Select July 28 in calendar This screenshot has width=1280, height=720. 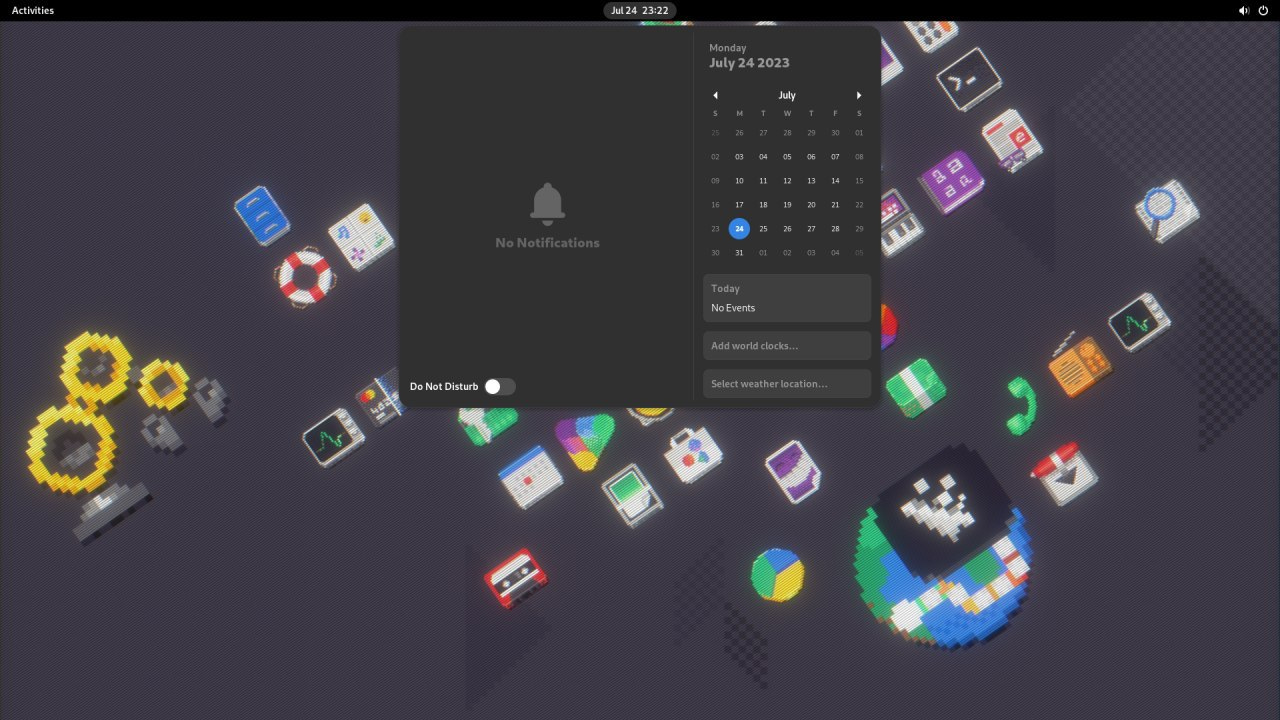coord(835,229)
